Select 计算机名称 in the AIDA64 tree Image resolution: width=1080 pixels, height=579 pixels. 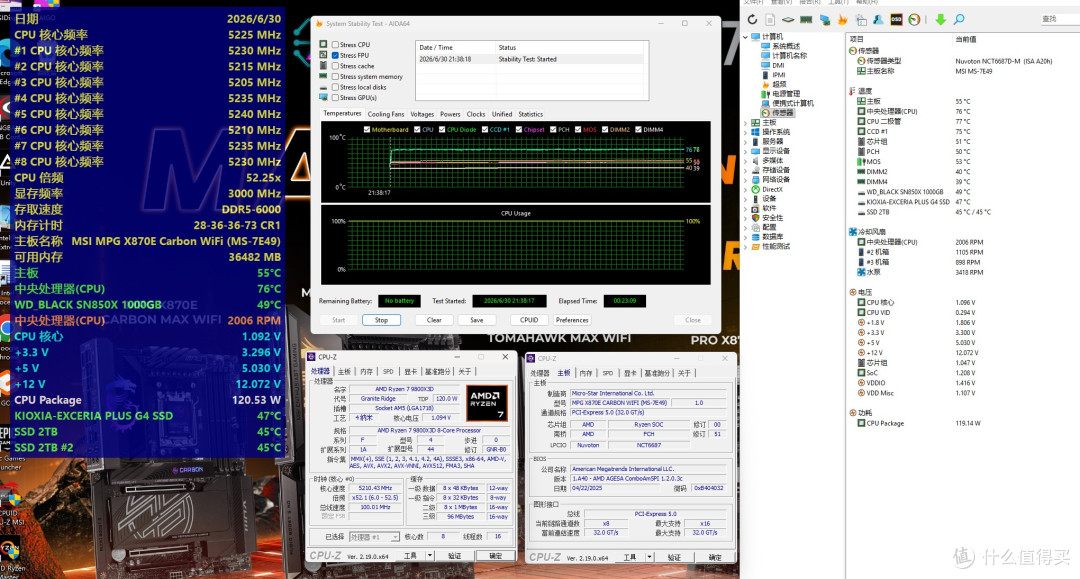[x=789, y=56]
